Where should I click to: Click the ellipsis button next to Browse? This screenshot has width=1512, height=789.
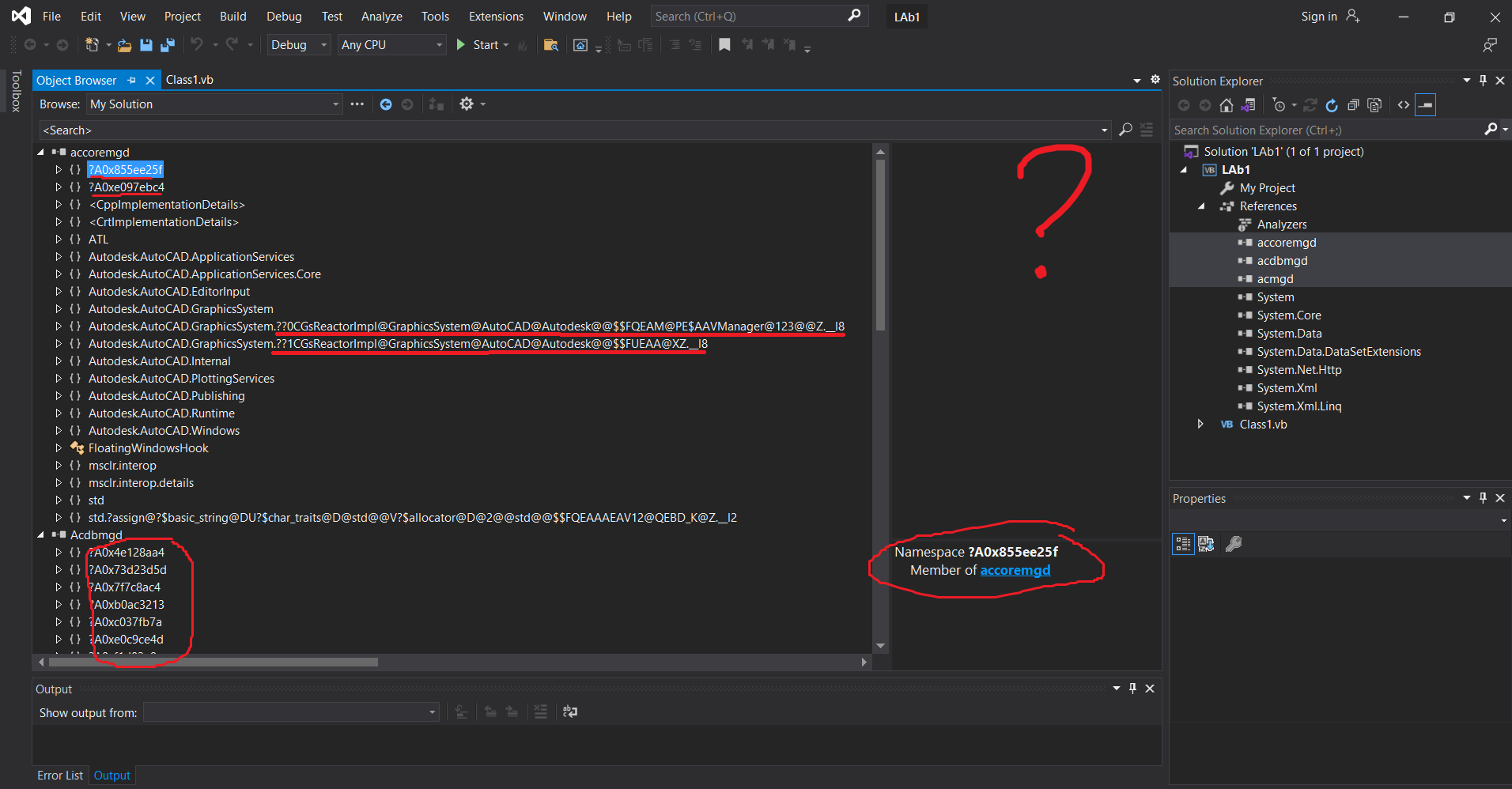[357, 104]
